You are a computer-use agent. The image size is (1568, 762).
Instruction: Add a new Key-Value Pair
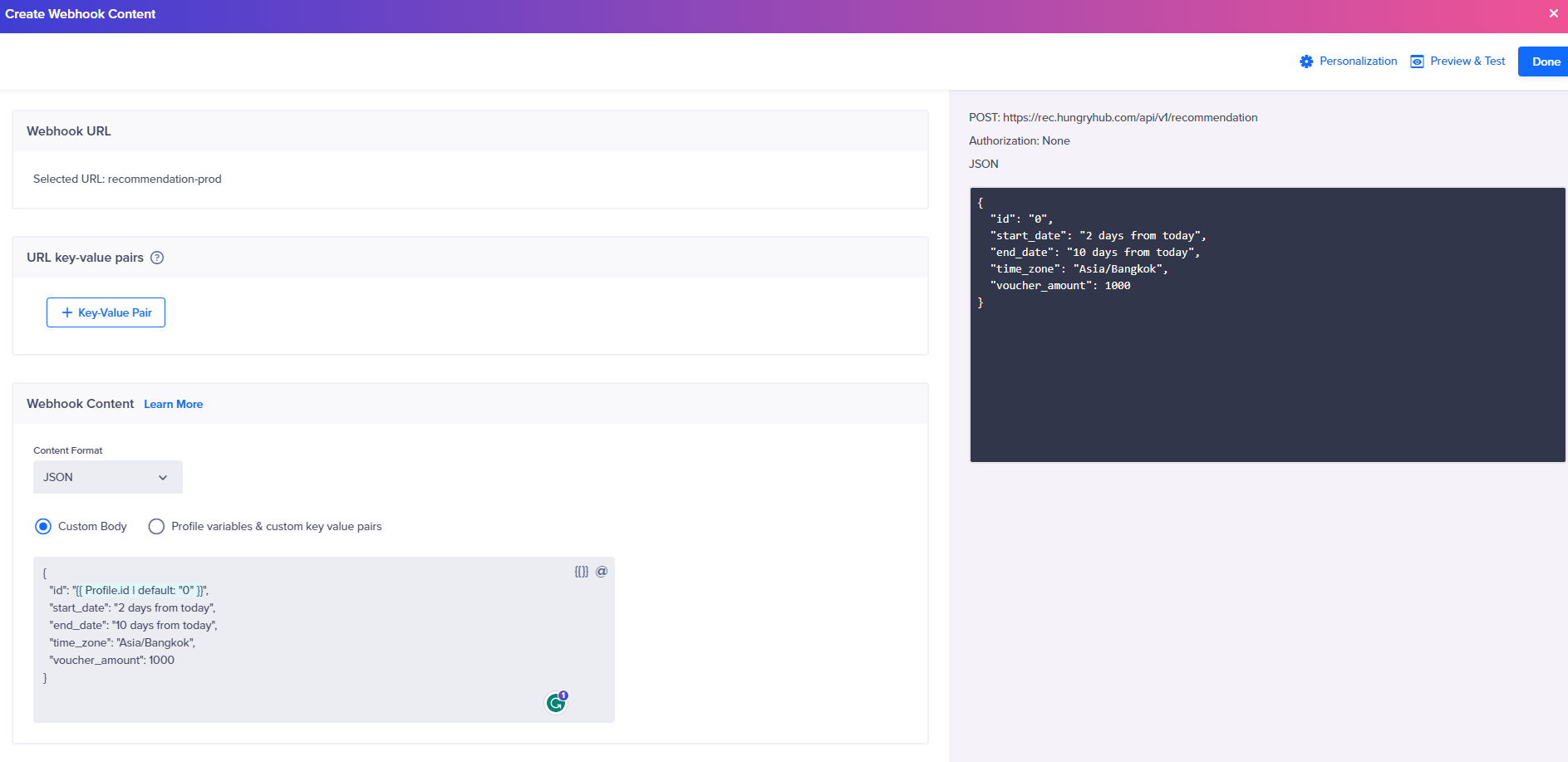[x=106, y=312]
